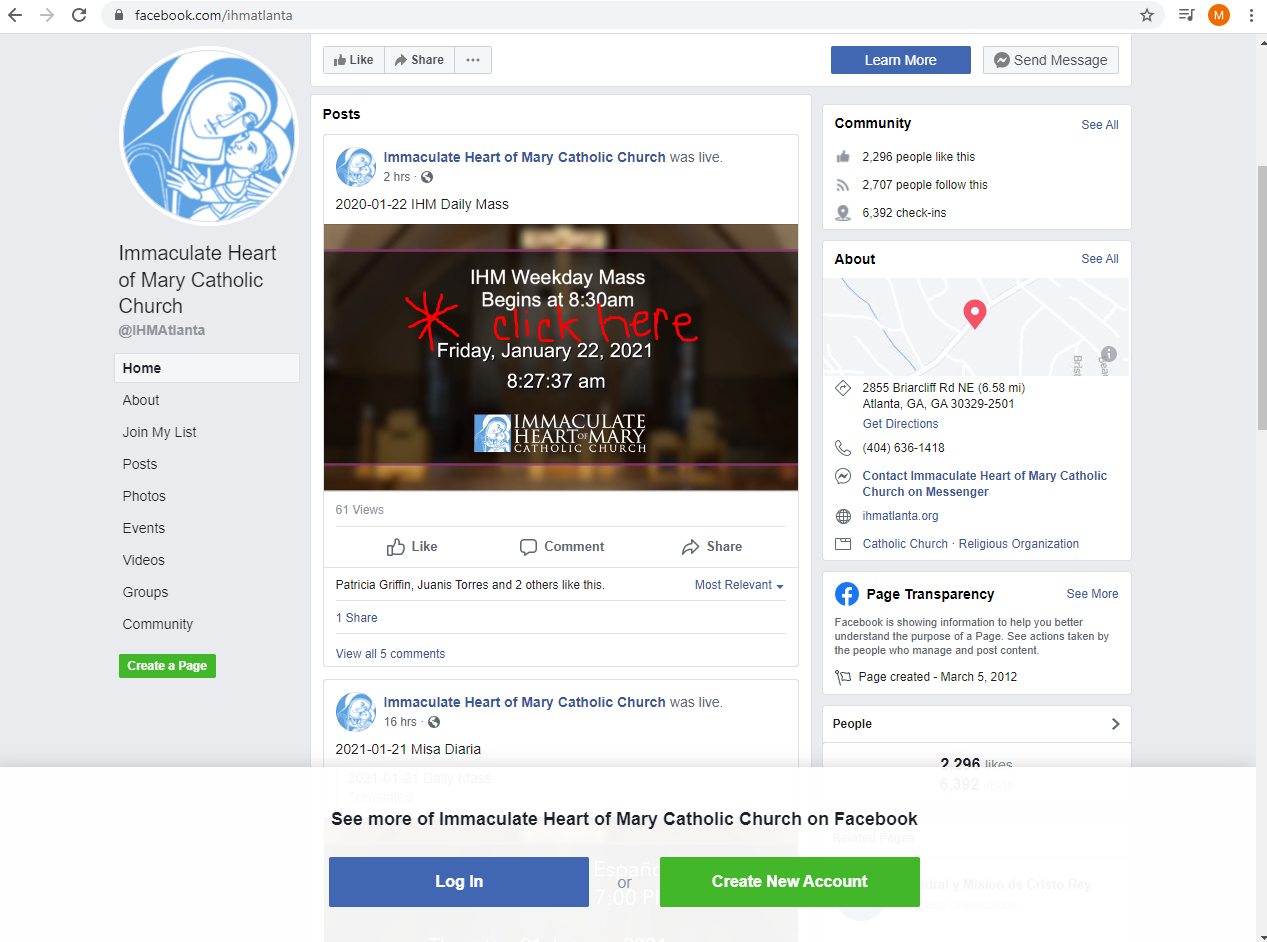The height and width of the screenshot is (942, 1267).
Task: Click Contact Immaculate Heart of Mary on Messenger
Action: [x=985, y=484]
